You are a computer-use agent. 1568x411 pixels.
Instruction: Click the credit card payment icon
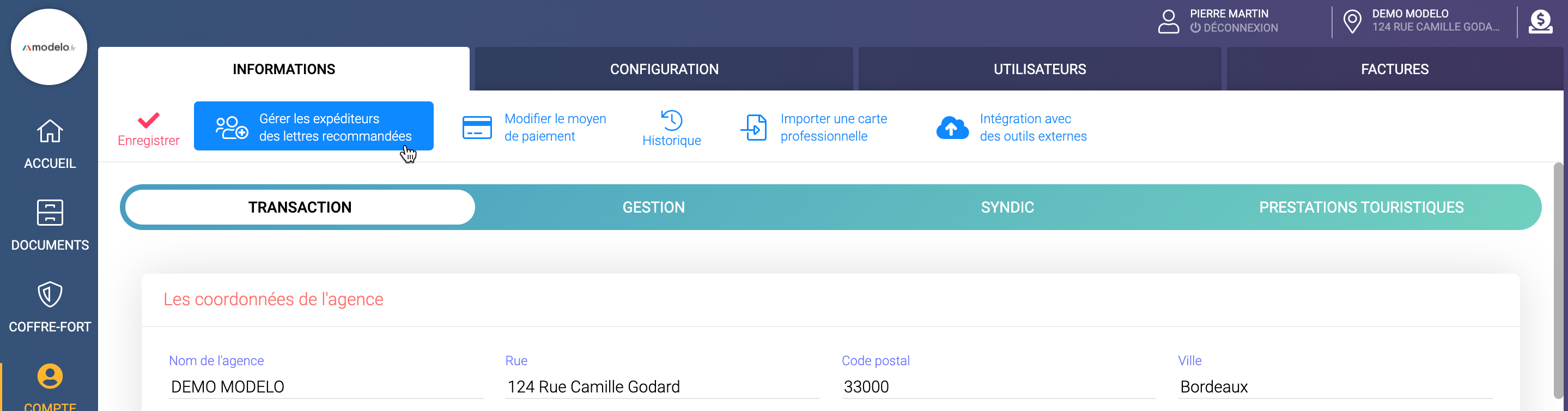click(x=477, y=127)
